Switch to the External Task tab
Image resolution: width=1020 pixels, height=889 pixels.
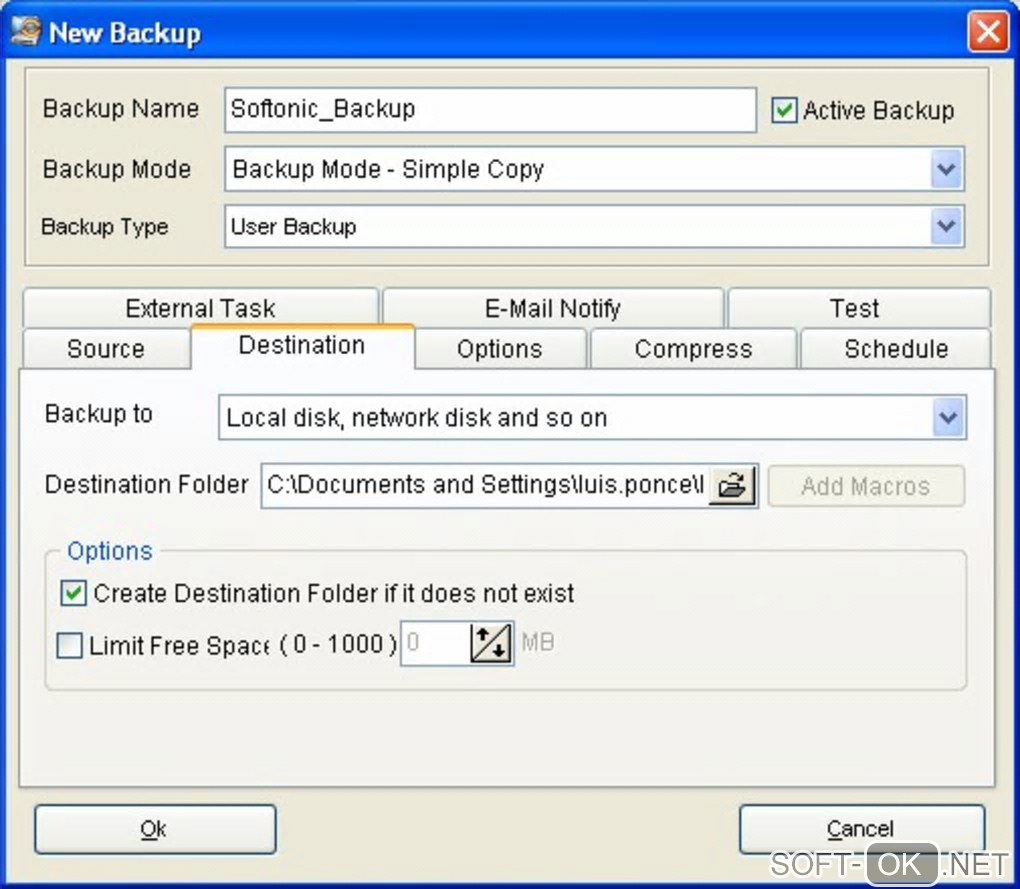pyautogui.click(x=200, y=308)
